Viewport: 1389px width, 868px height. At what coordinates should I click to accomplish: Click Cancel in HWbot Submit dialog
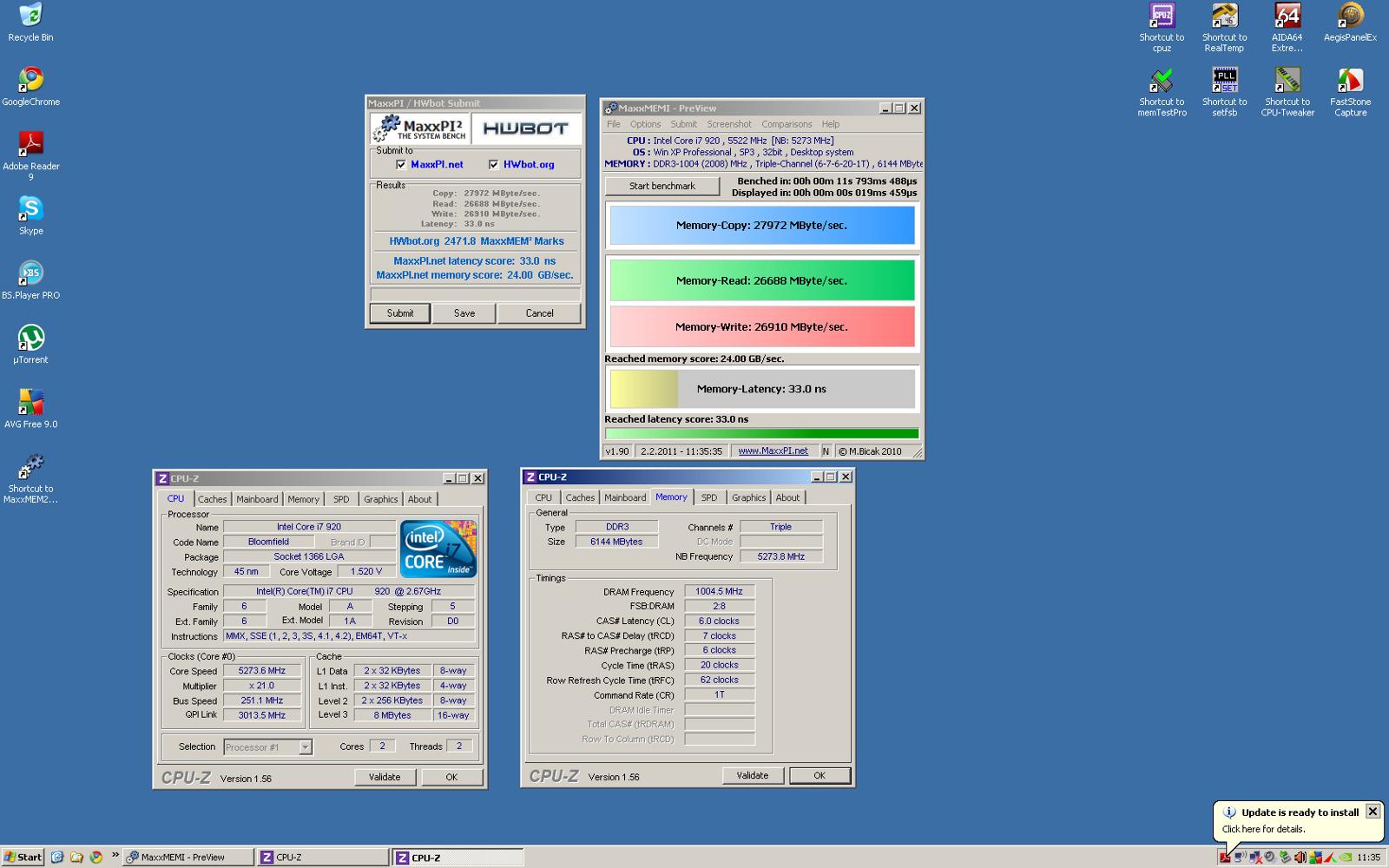pyautogui.click(x=539, y=313)
